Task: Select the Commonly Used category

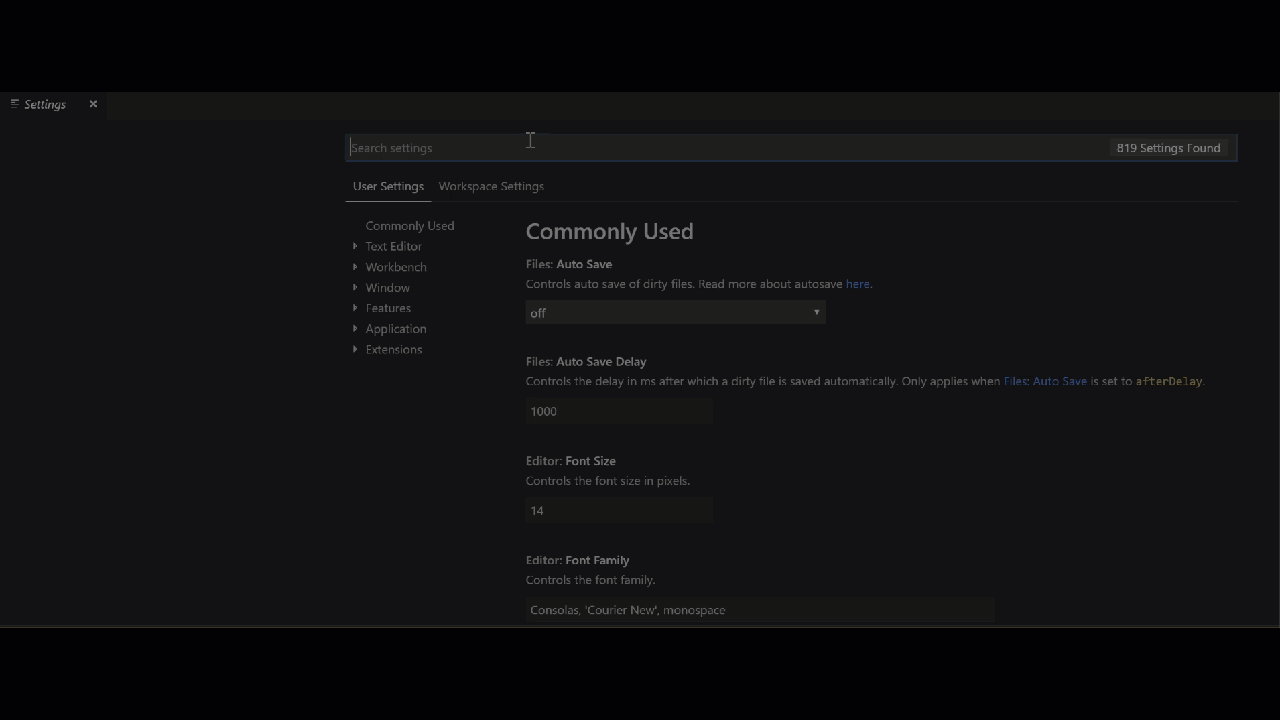Action: [410, 225]
